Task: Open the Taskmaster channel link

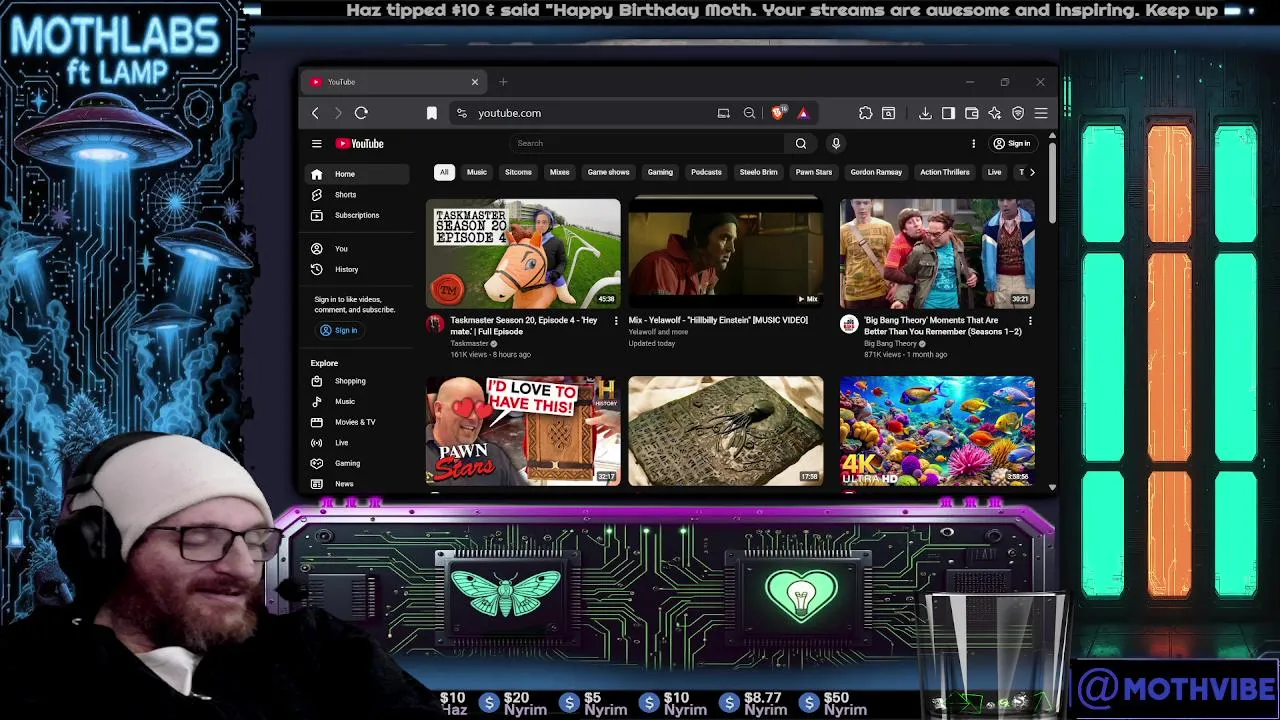Action: tap(469, 343)
